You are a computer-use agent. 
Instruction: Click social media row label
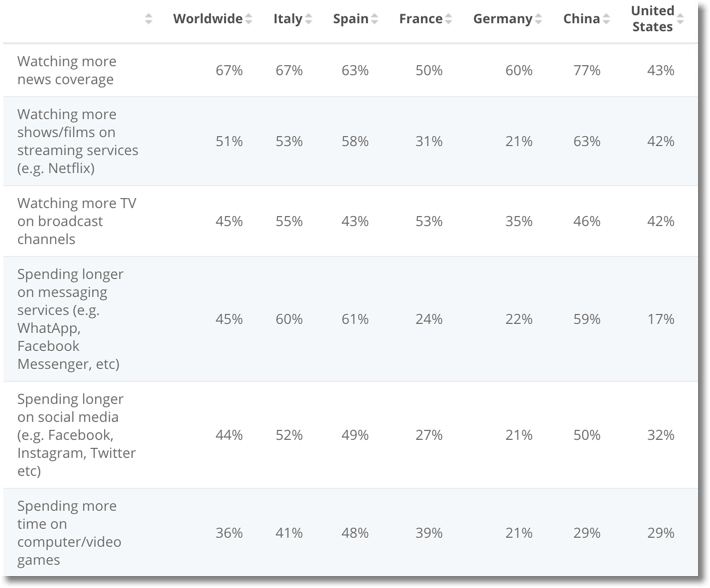point(76,435)
